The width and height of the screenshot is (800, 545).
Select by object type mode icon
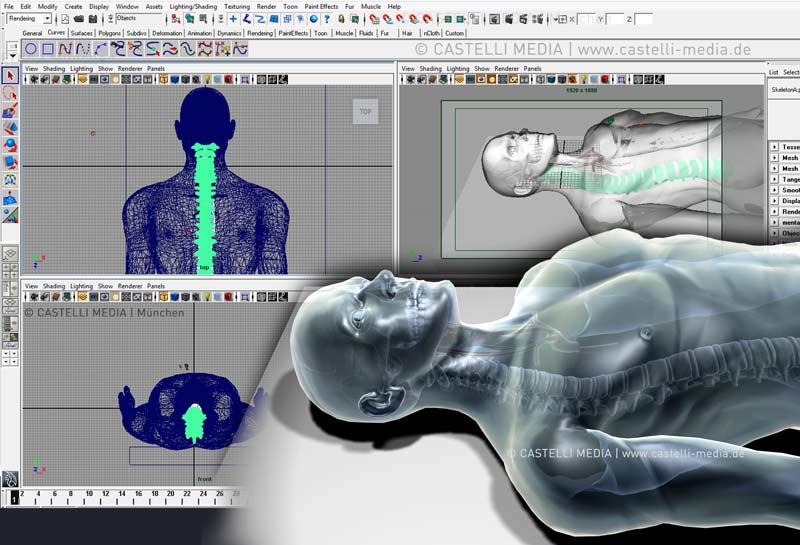pos(189,19)
